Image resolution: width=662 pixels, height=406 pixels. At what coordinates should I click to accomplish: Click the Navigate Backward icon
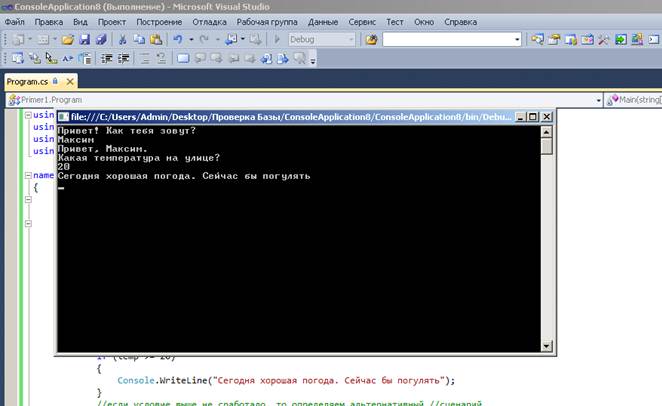(x=231, y=40)
